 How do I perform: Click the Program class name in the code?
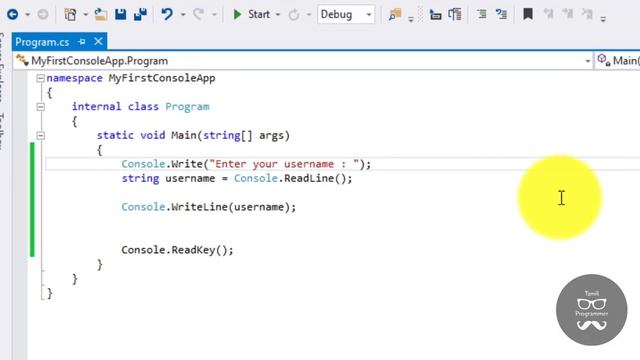(187, 107)
